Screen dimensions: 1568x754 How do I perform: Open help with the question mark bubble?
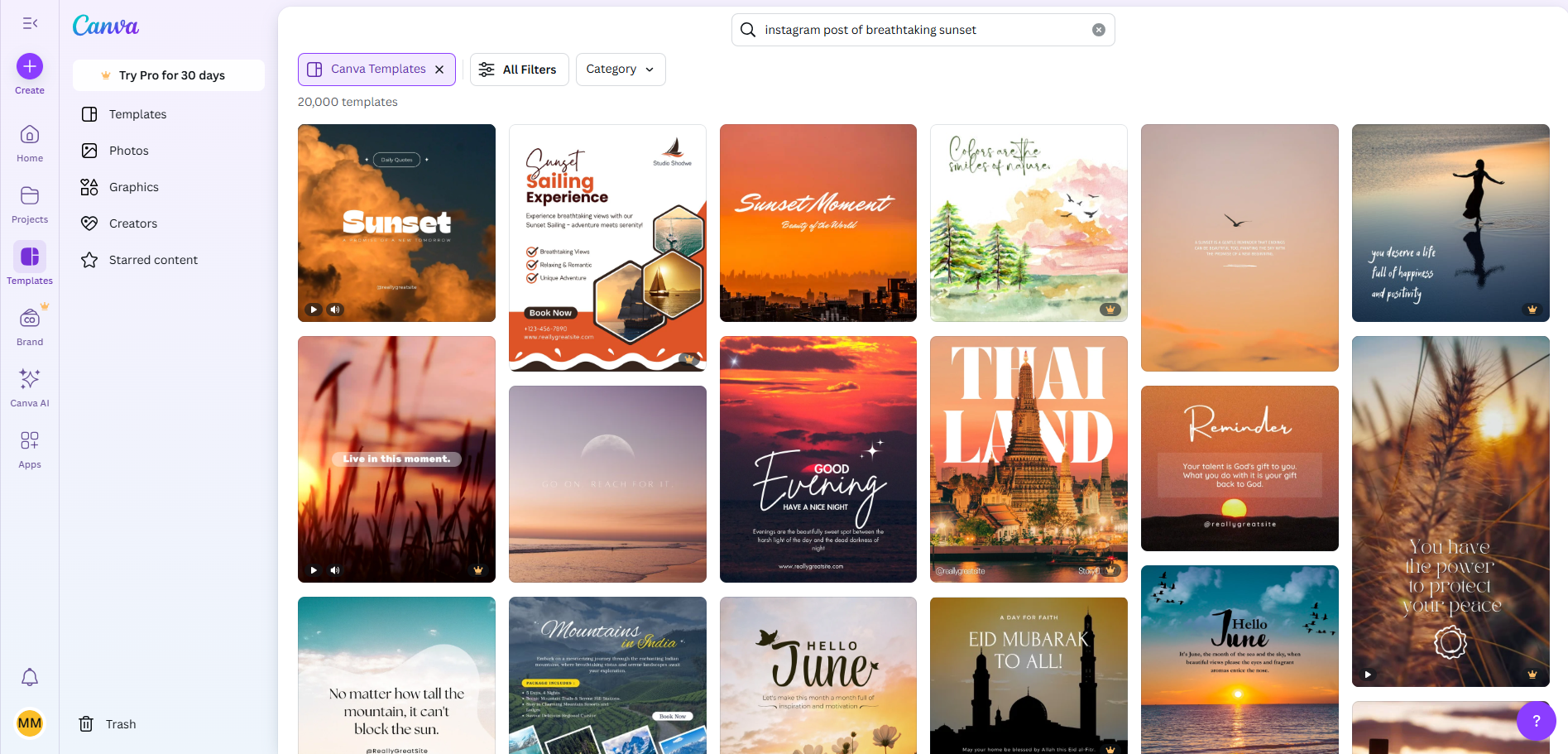pyautogui.click(x=1537, y=721)
